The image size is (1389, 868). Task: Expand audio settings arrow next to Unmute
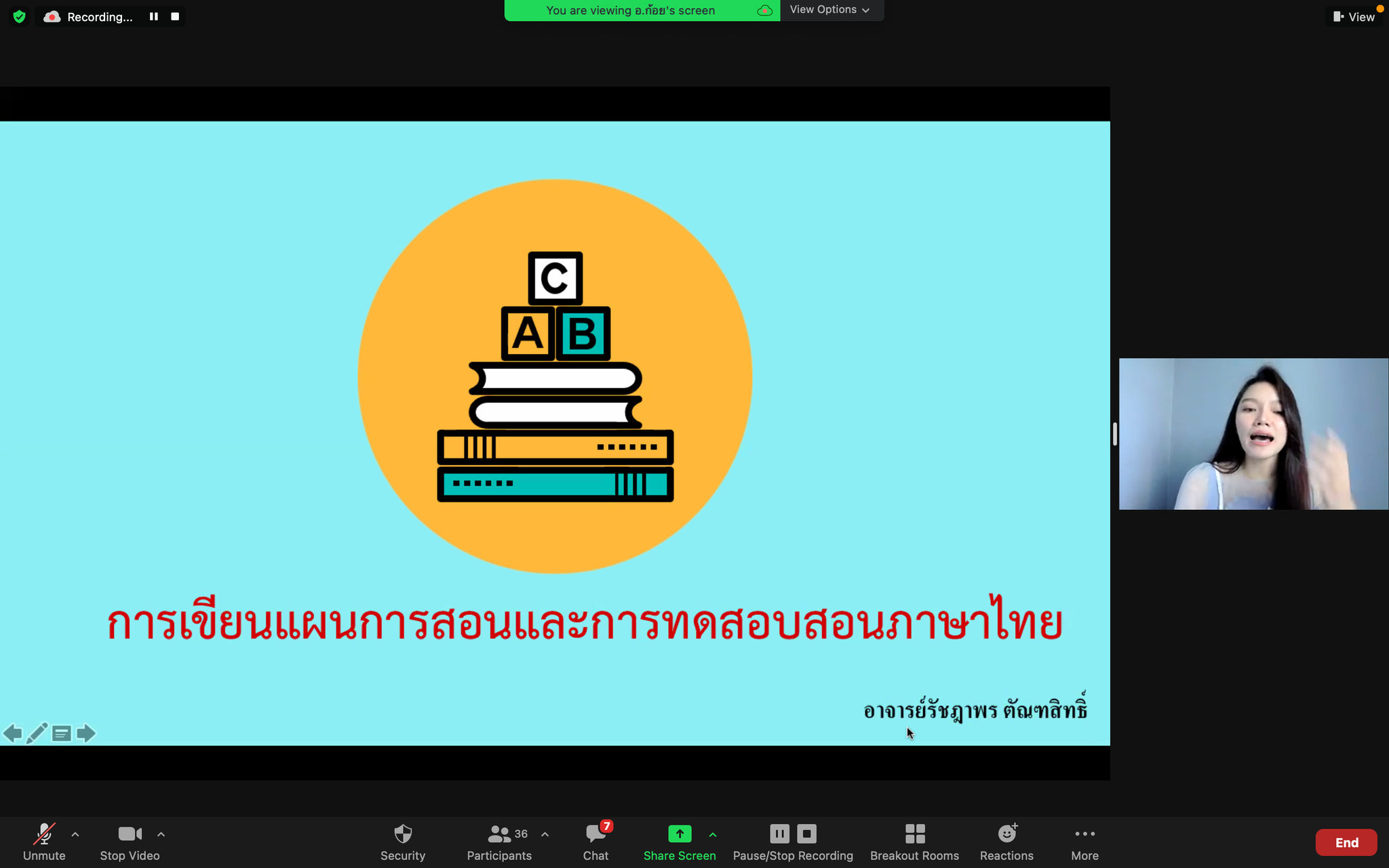tap(75, 834)
